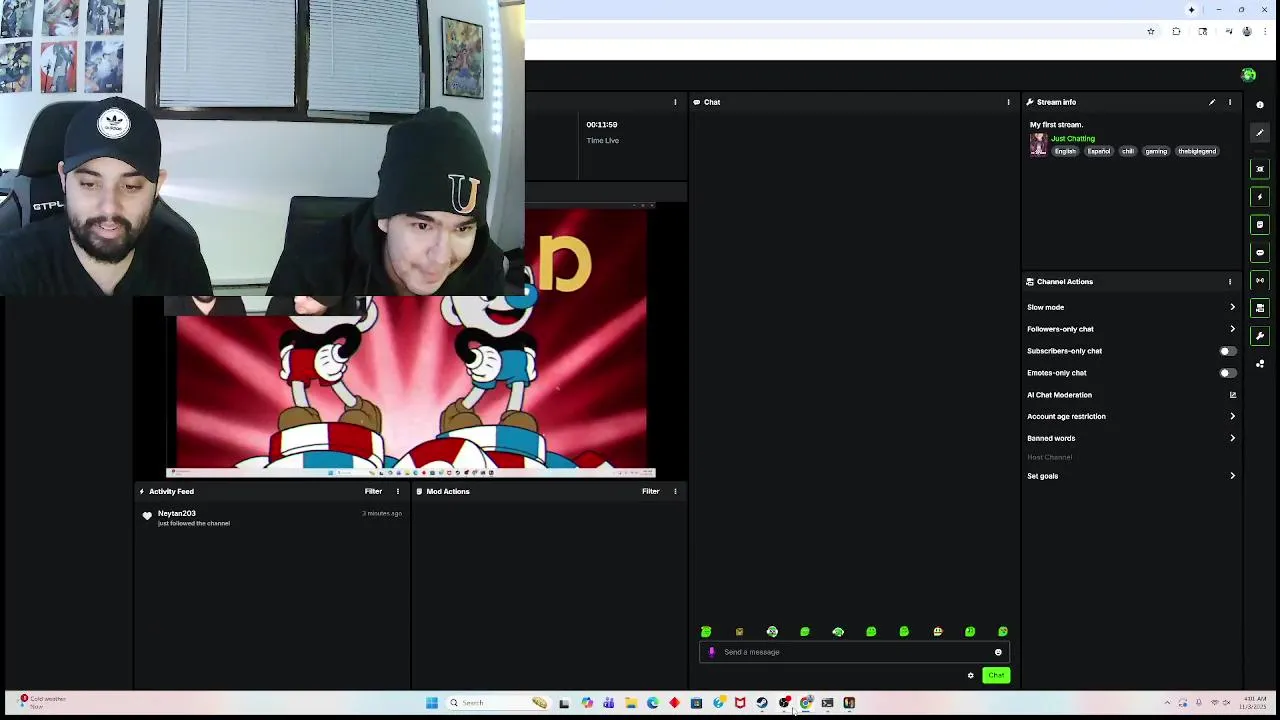This screenshot has width=1280, height=720.
Task: Click the highlighted pencil icon in right sidebar
Action: click(1260, 133)
